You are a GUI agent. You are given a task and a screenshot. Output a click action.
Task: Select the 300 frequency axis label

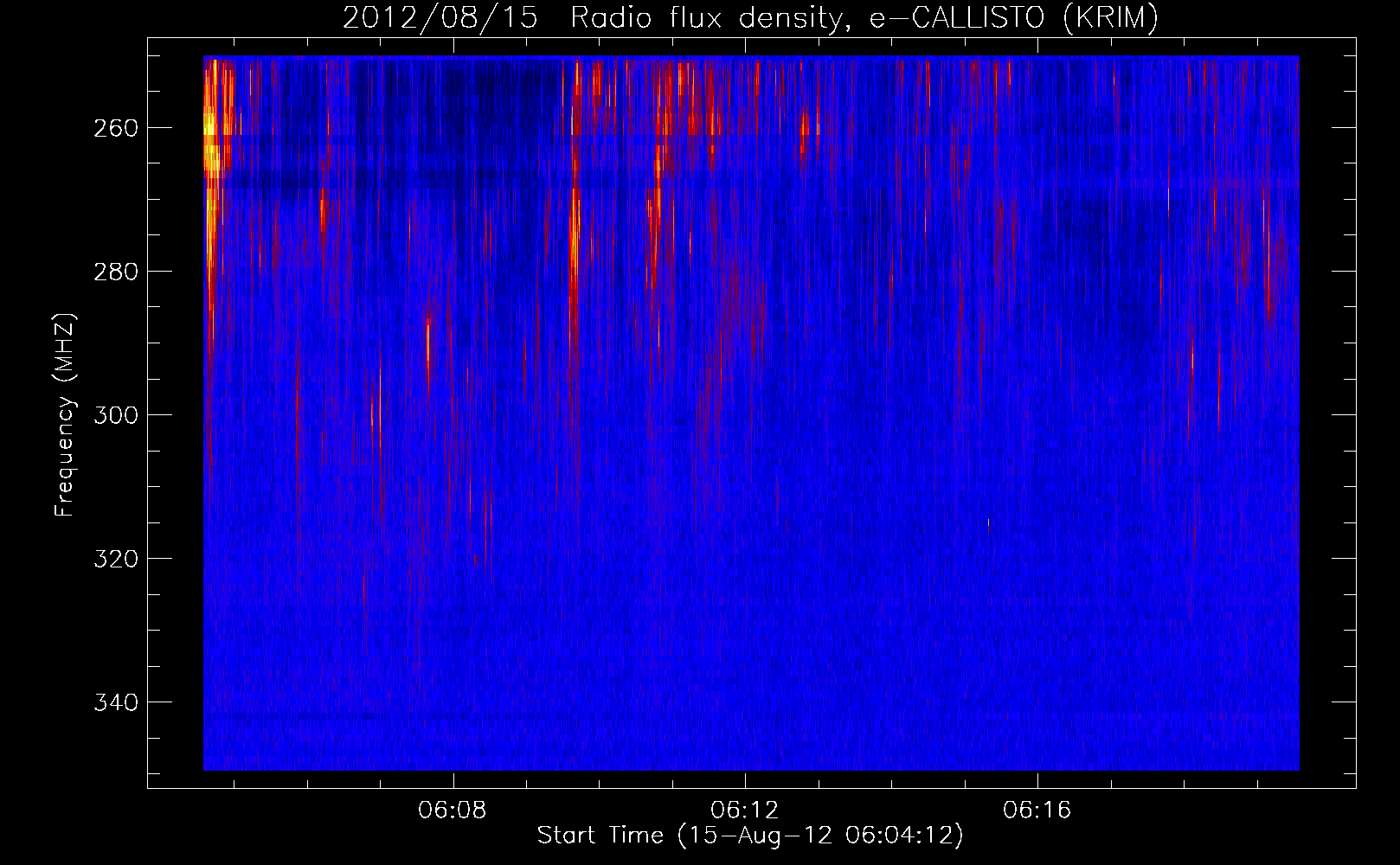coord(115,415)
